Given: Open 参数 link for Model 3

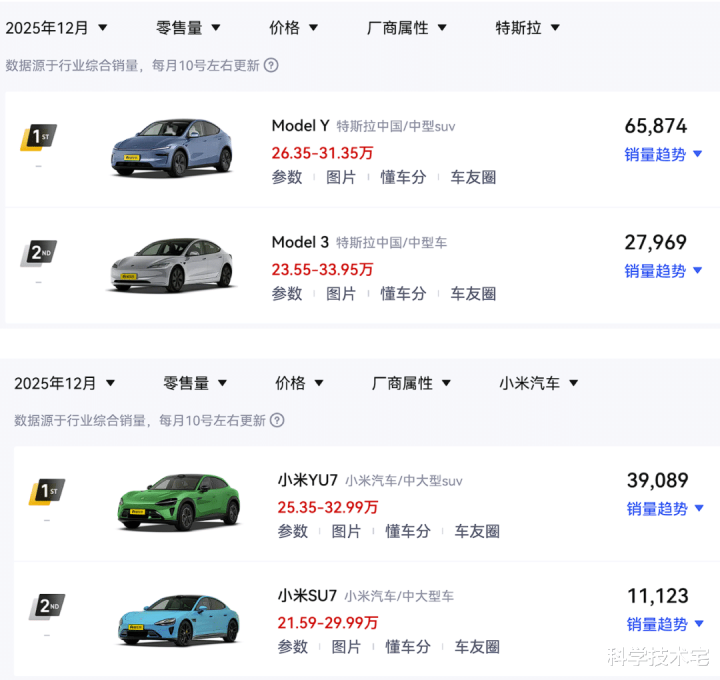Looking at the screenshot, I should (x=287, y=294).
